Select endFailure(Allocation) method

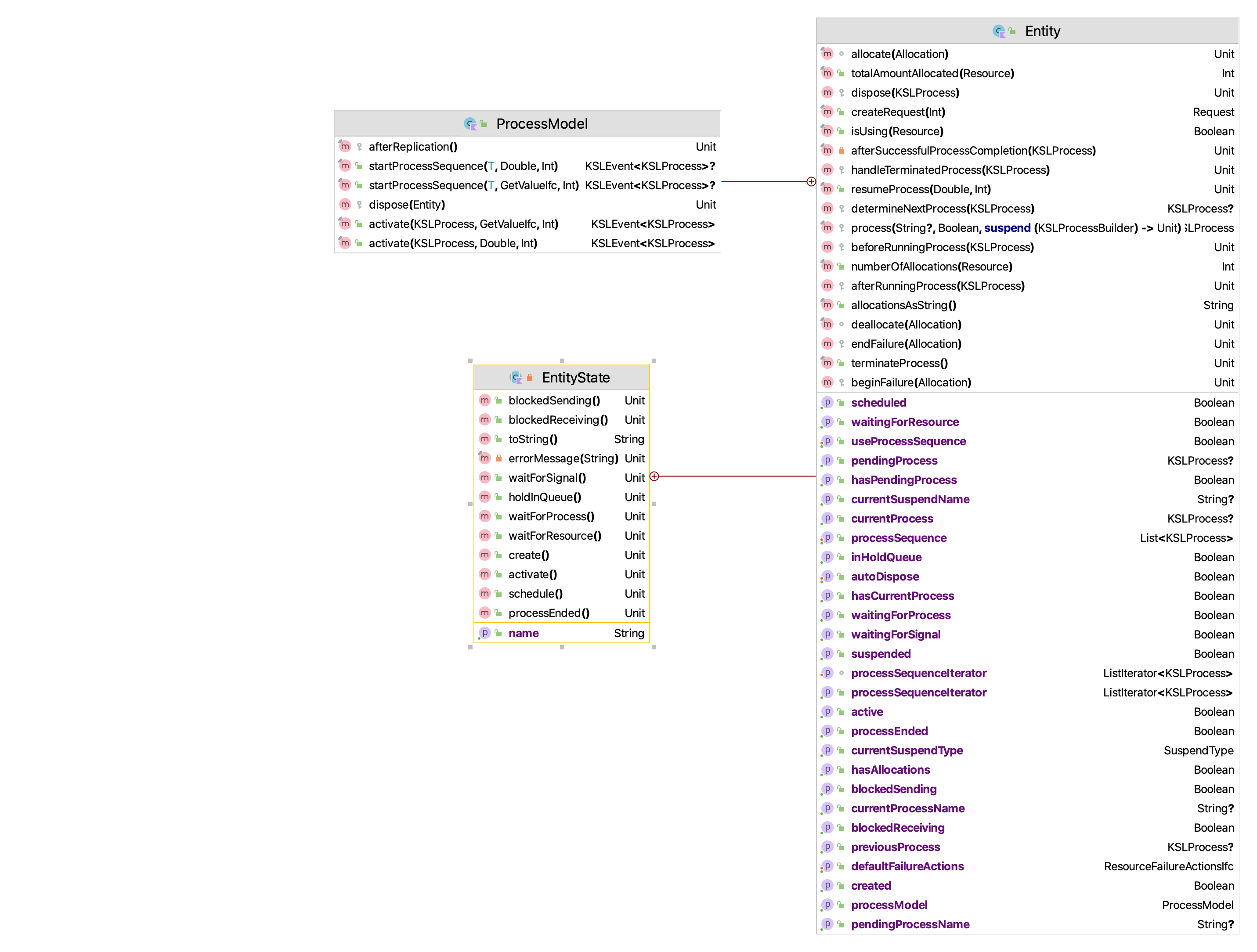pos(1027,344)
